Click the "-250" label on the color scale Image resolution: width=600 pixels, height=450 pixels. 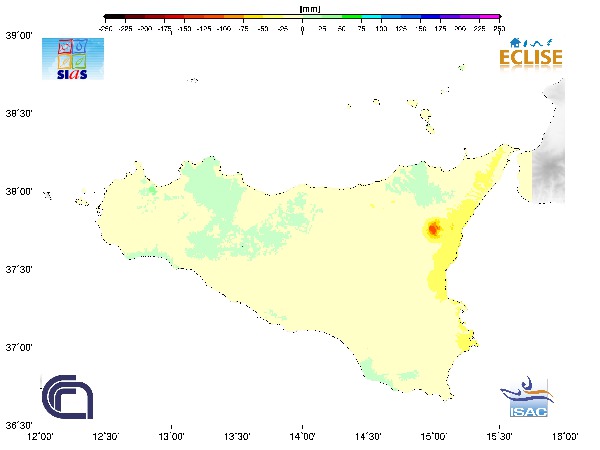(106, 29)
